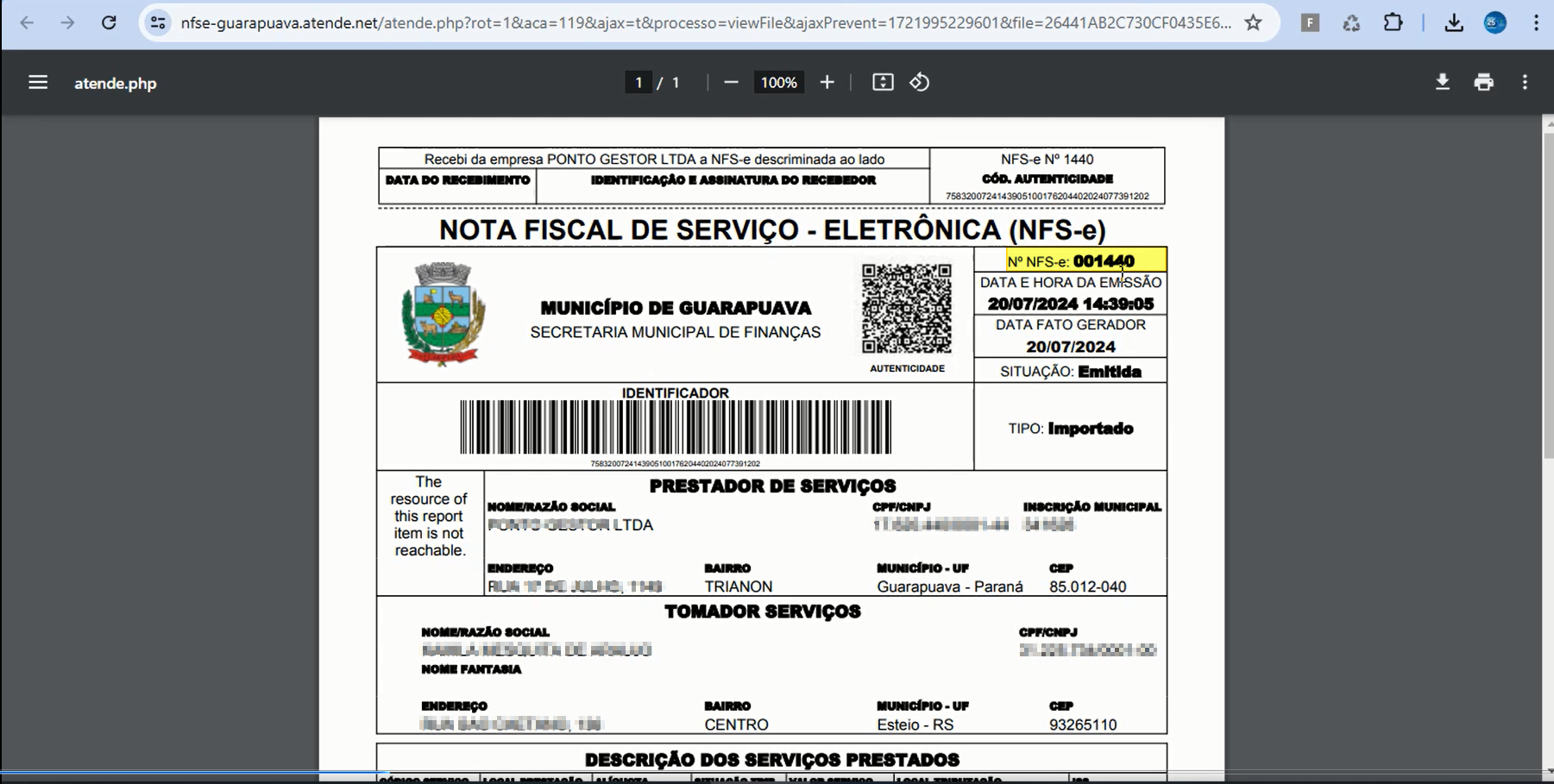This screenshot has width=1554, height=784.
Task: Toggle the PDF sidebar hamburger menu
Action: 38,83
